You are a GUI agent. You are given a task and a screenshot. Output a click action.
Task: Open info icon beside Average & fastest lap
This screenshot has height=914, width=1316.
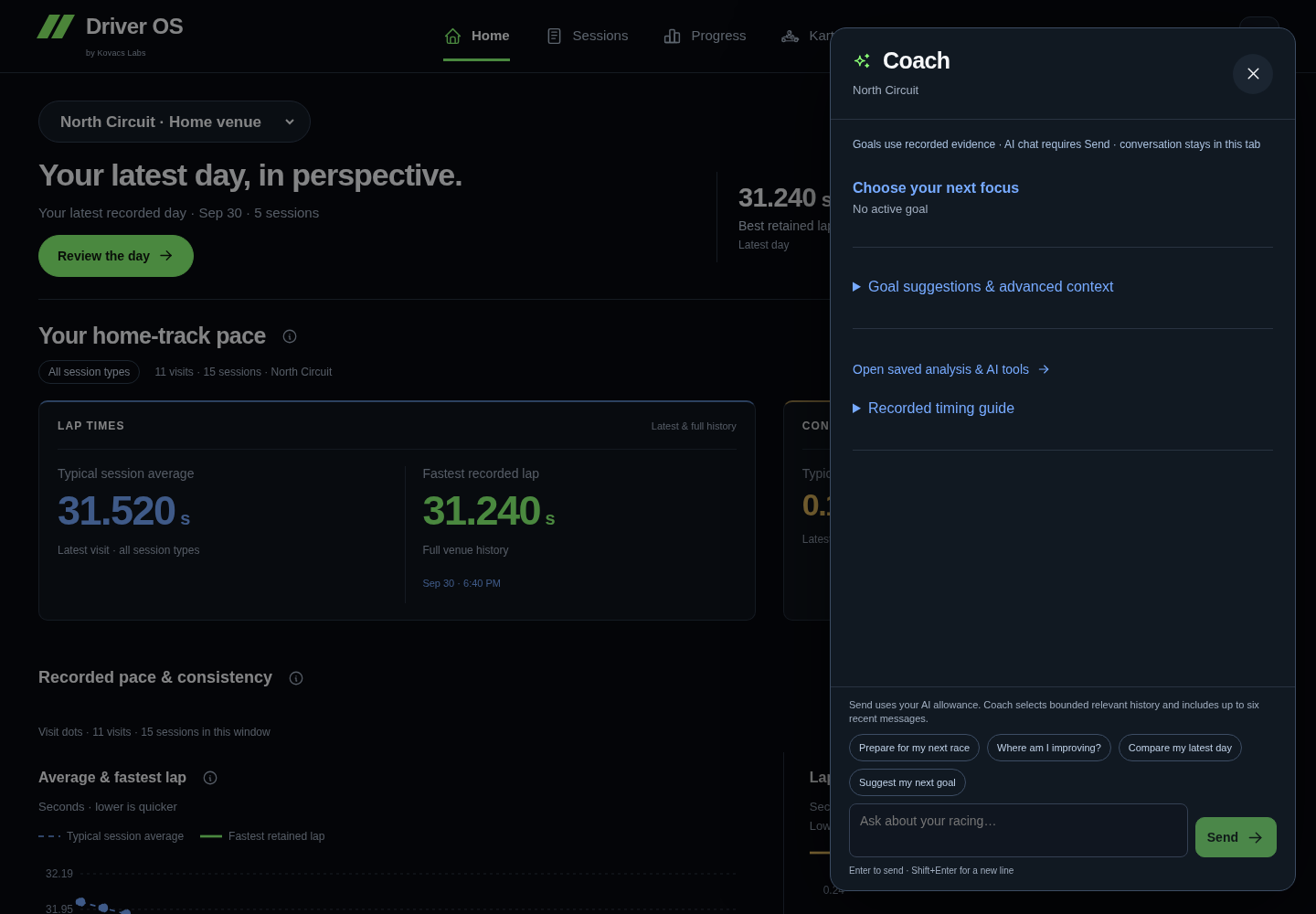coord(210,778)
